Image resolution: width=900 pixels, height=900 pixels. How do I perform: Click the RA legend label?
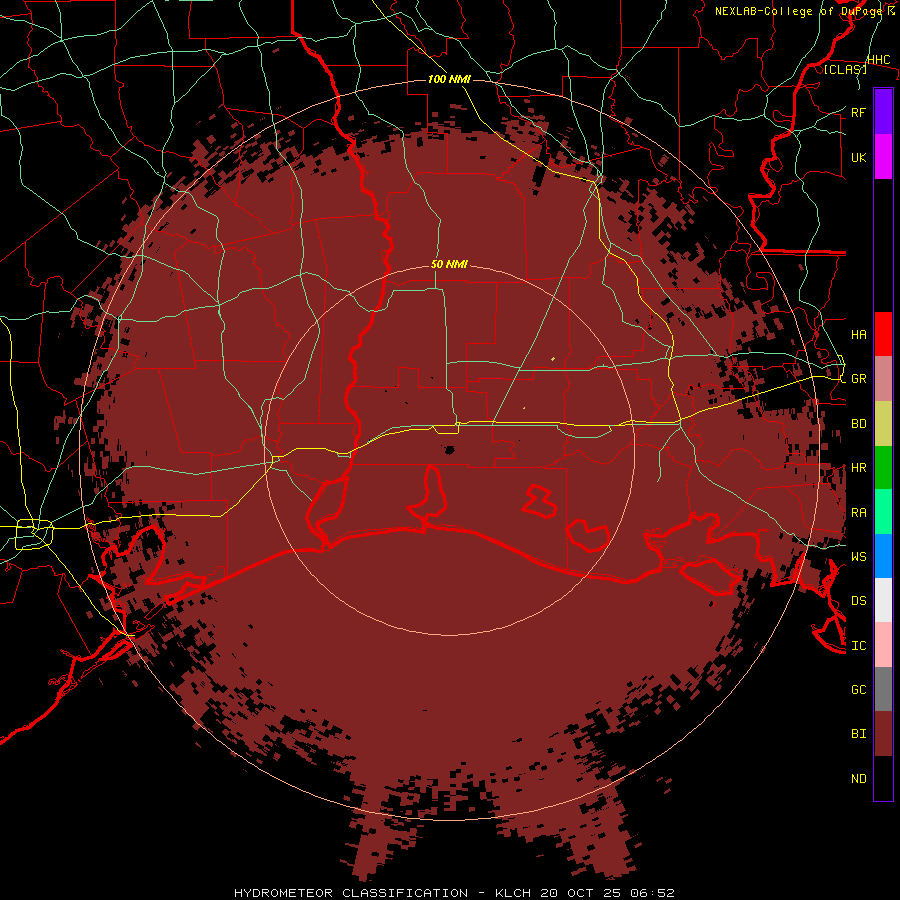[859, 513]
